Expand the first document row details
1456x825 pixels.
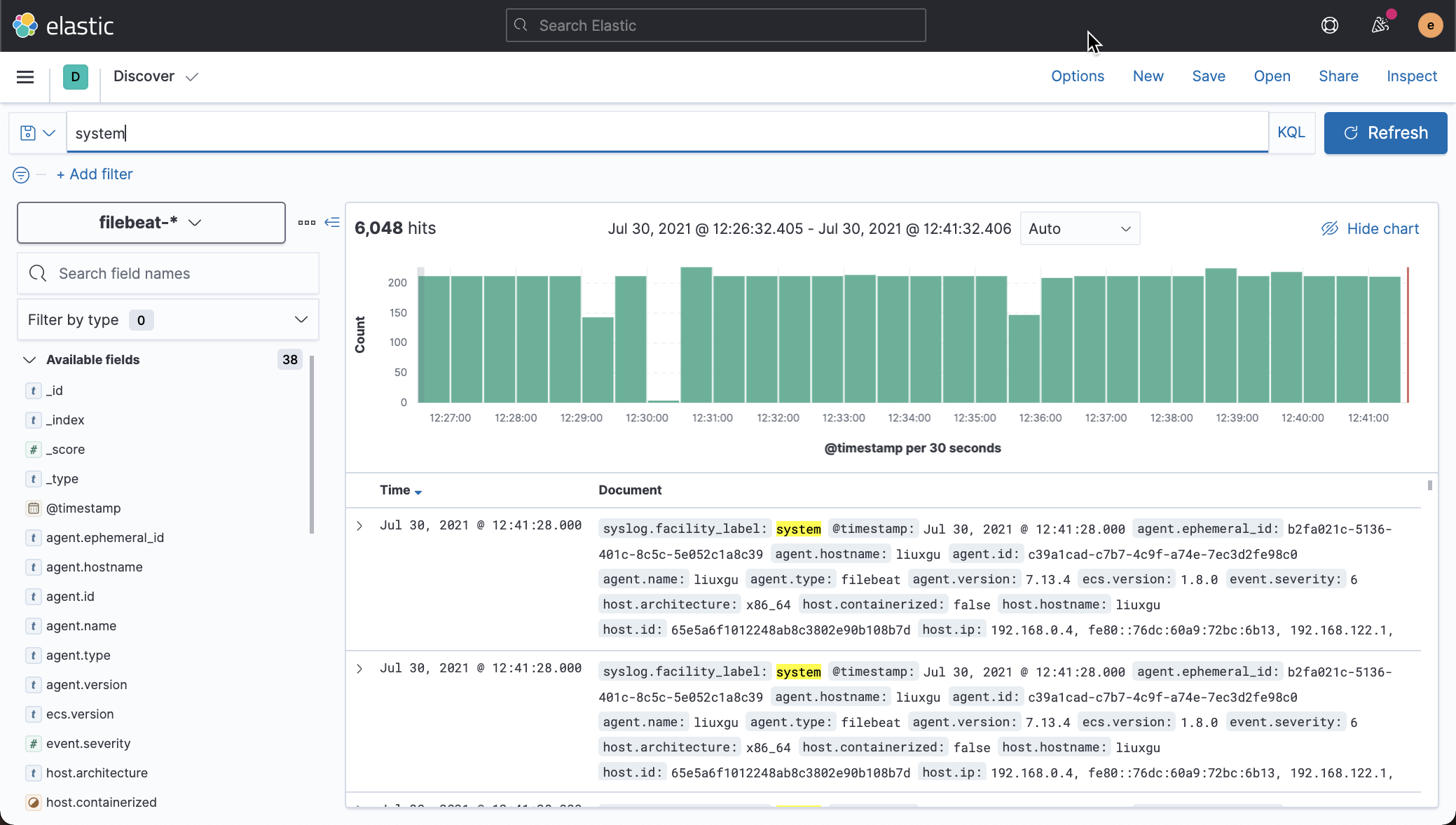(x=359, y=526)
